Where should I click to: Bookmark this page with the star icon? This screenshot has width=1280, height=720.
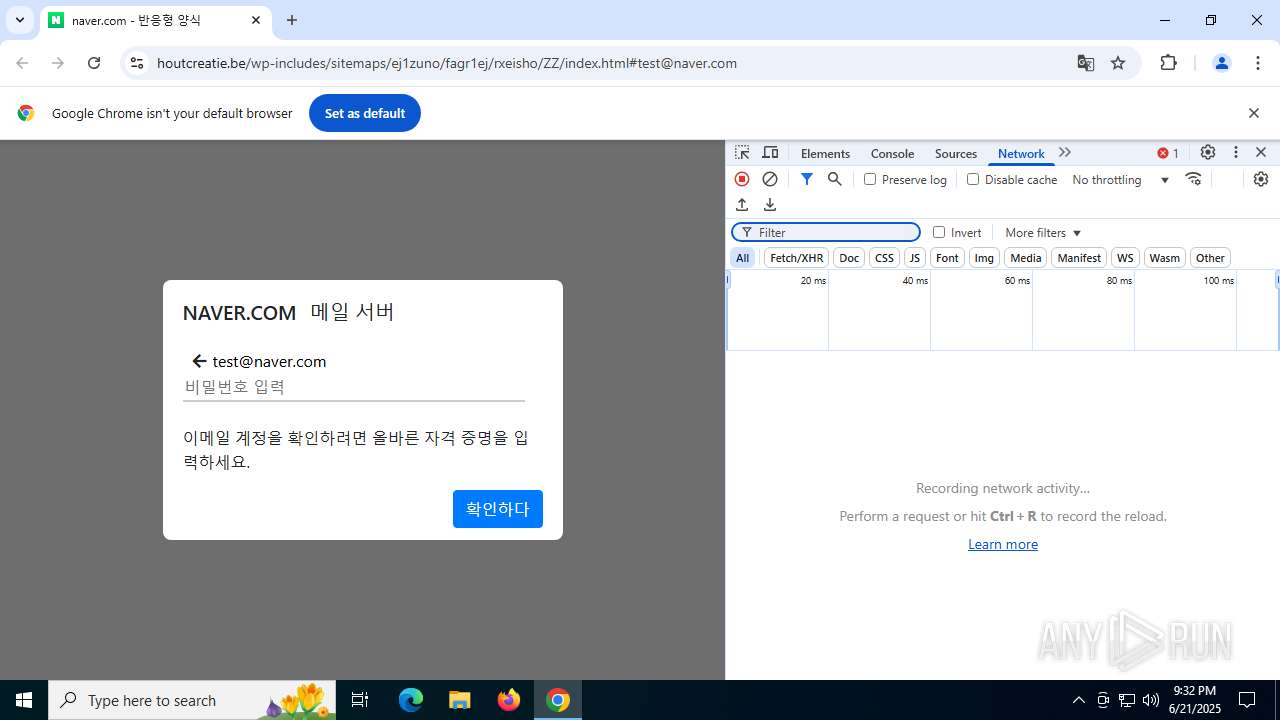pos(1118,63)
